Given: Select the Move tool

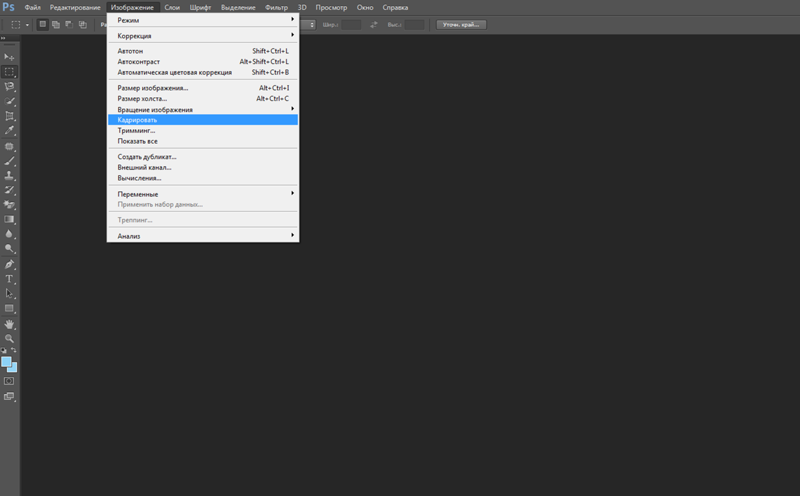Looking at the screenshot, I should click(x=9, y=57).
